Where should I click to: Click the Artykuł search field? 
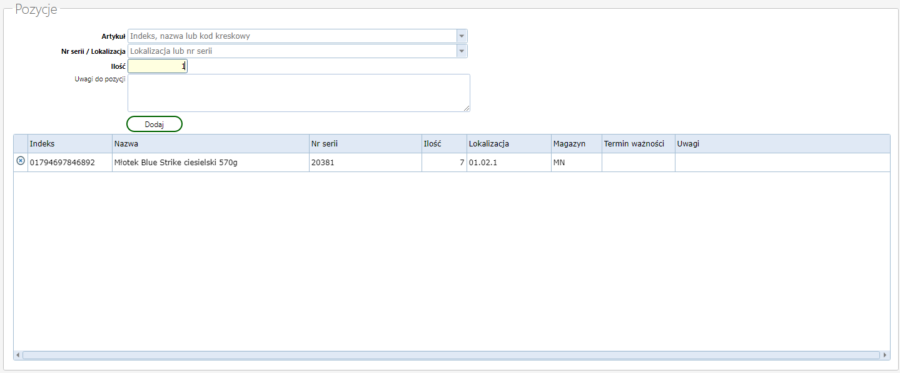292,36
